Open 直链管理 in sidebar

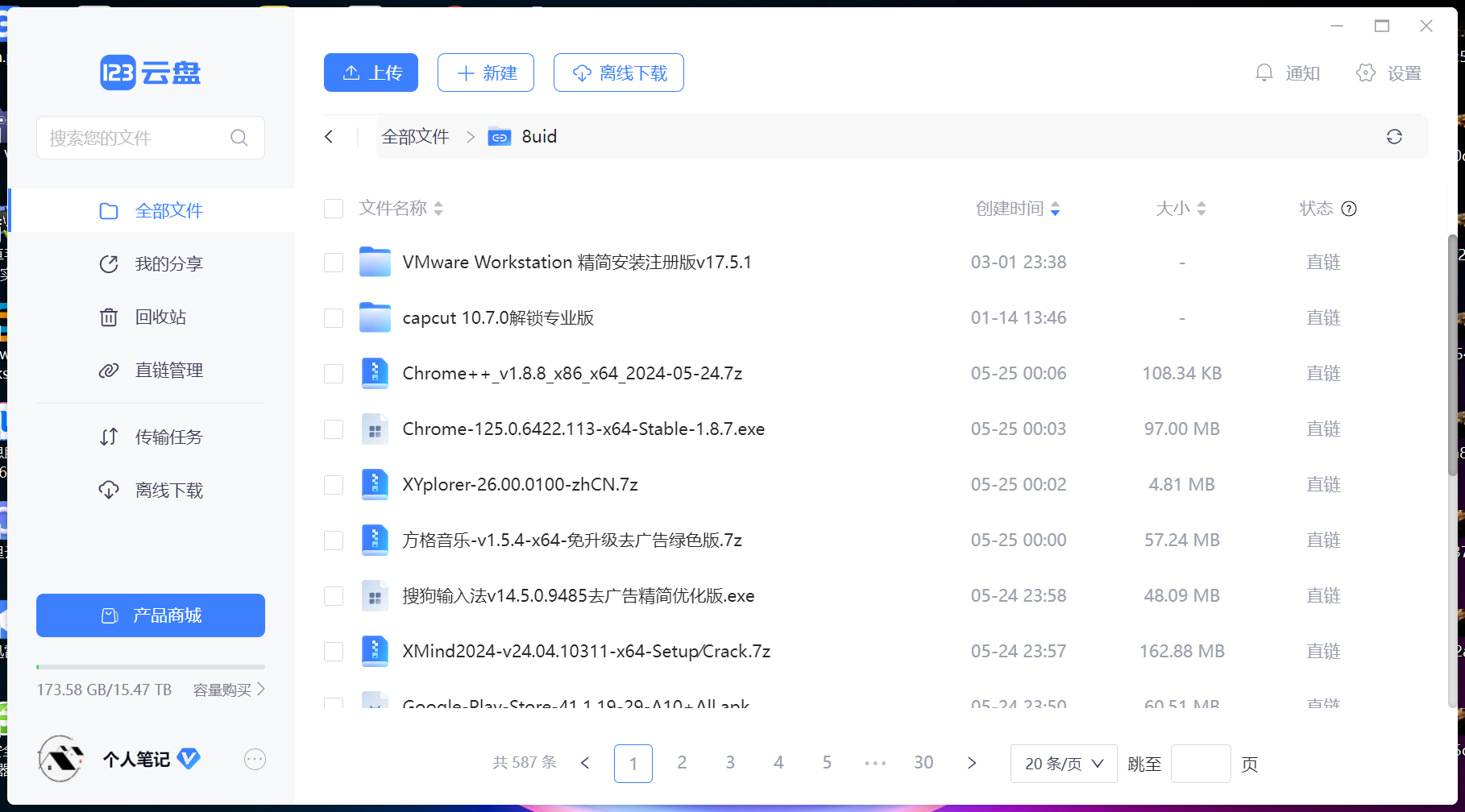click(x=151, y=371)
